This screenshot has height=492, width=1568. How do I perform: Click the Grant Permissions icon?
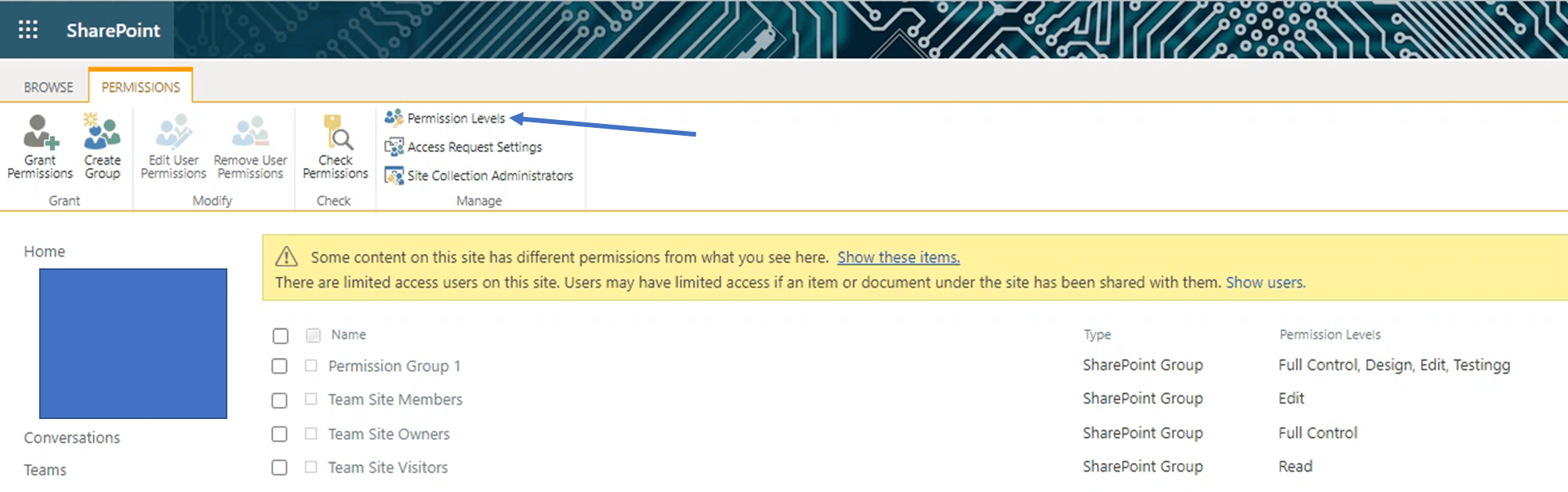[40, 132]
